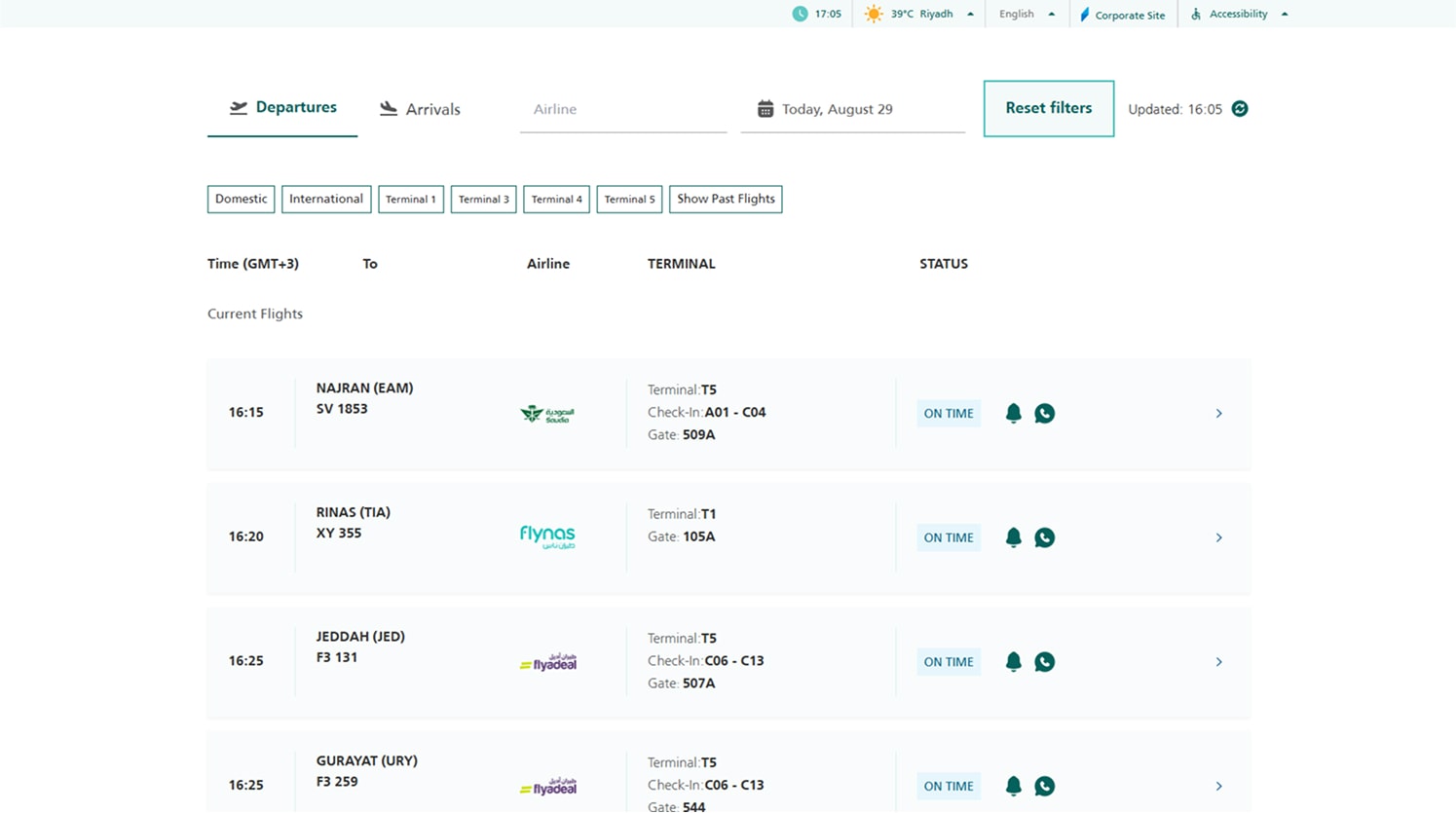This screenshot has width=1456, height=813.
Task: Click the Check-In A01 - C04 text
Action: pyautogui.click(x=707, y=413)
